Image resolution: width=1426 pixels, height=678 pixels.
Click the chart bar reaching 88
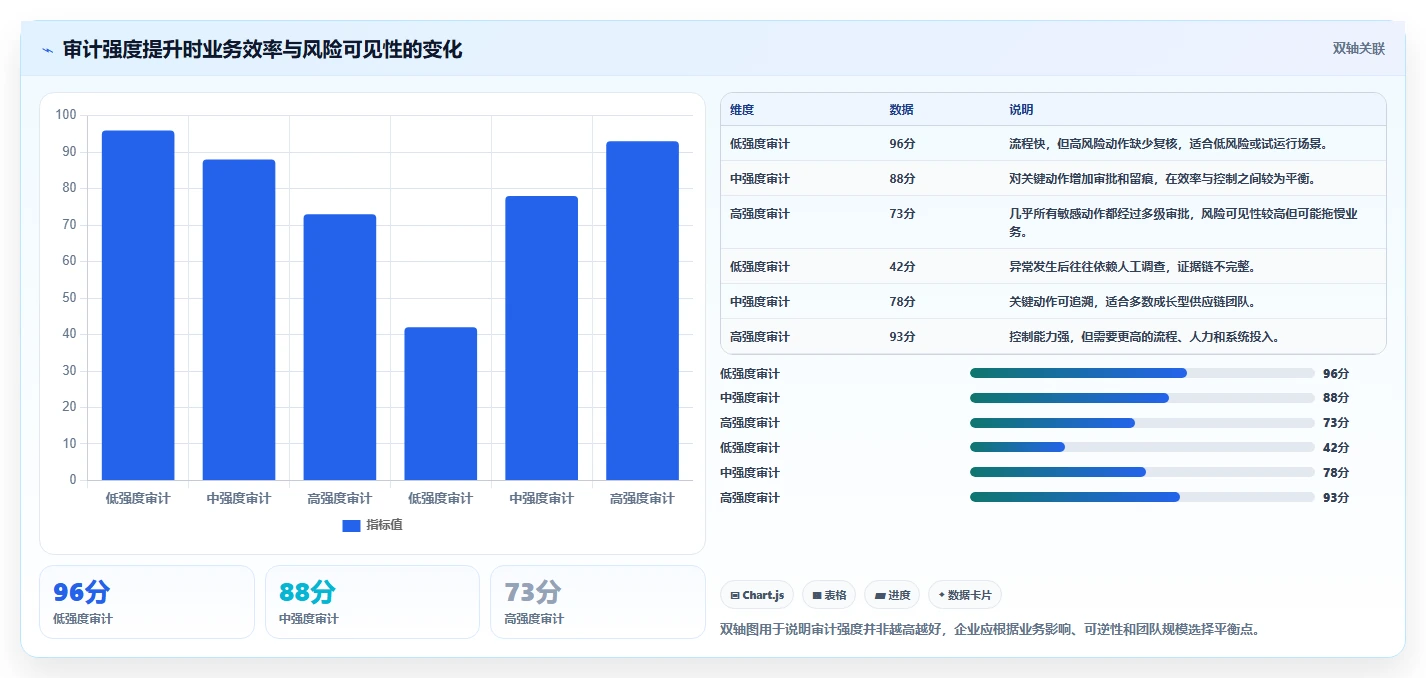(239, 320)
